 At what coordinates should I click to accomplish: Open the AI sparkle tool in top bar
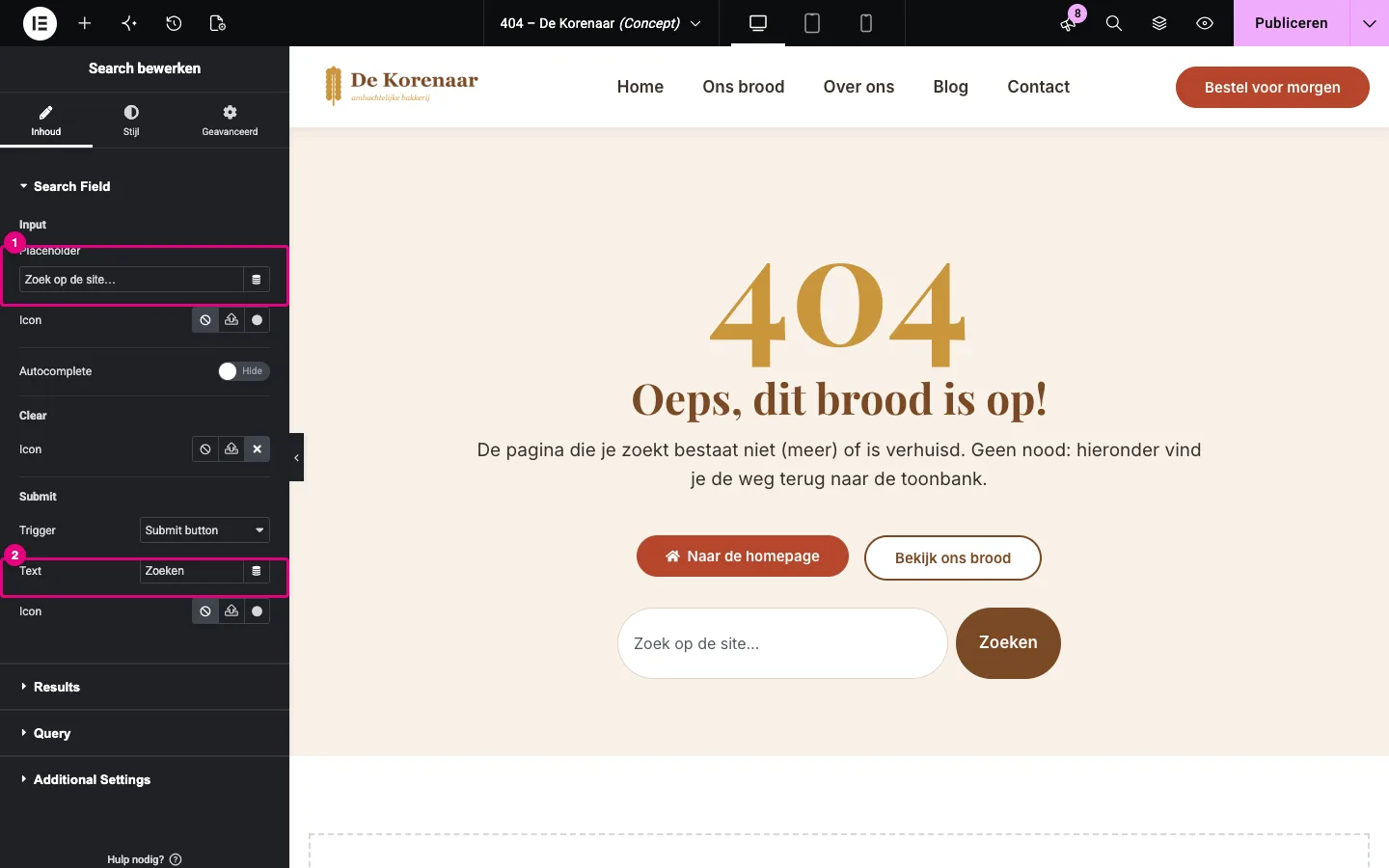[x=129, y=23]
